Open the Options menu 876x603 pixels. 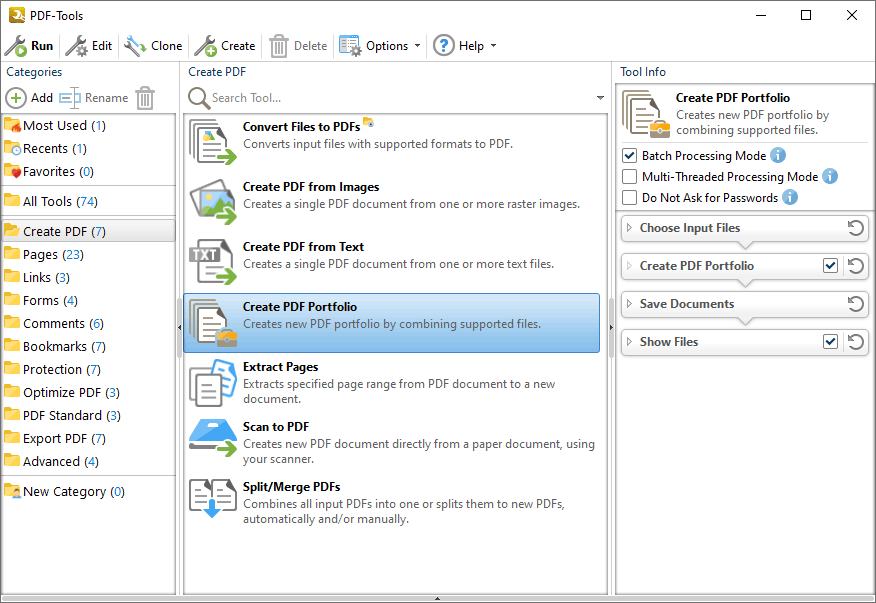pyautogui.click(x=380, y=46)
